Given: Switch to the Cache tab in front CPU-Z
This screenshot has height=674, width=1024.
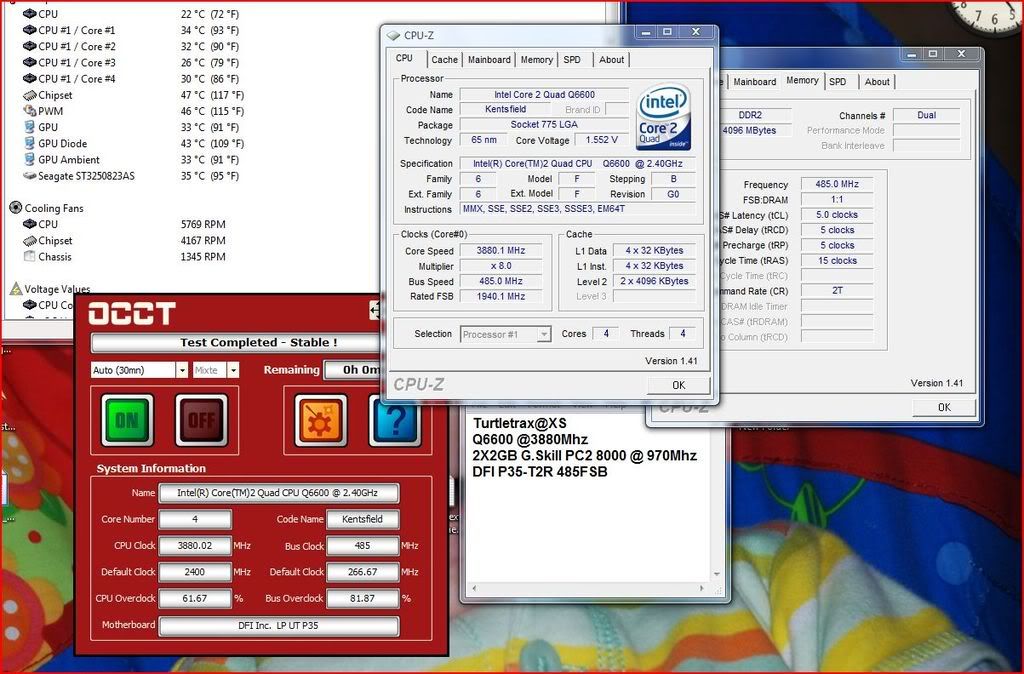Looking at the screenshot, I should pos(444,59).
